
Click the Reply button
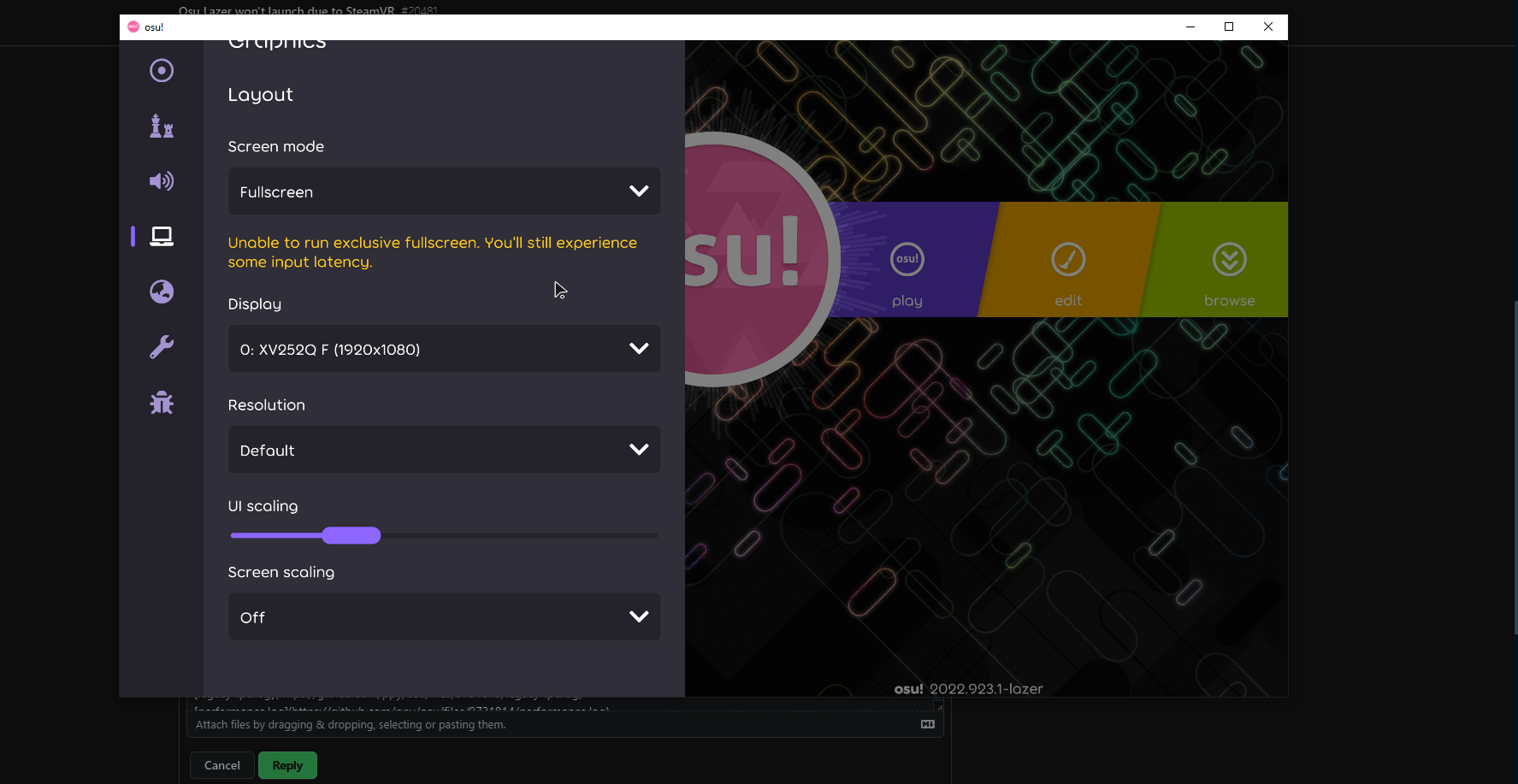tap(287, 765)
